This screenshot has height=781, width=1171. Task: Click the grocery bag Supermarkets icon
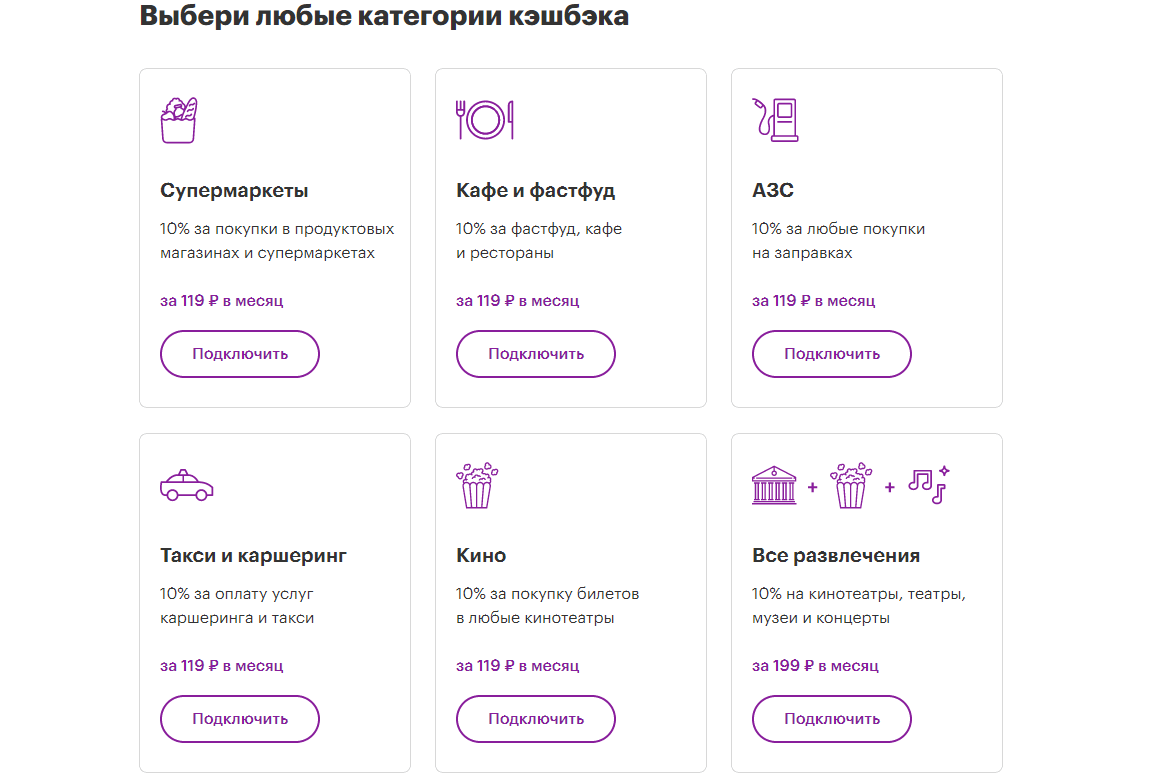pyautogui.click(x=179, y=120)
